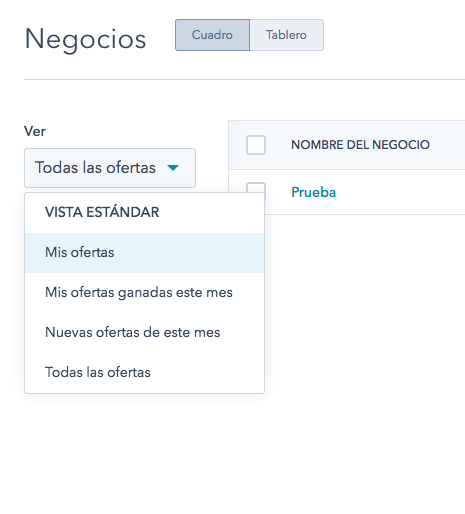This screenshot has height=514, width=465.
Task: Click the Ver label above the dropdown
Action: [35, 131]
